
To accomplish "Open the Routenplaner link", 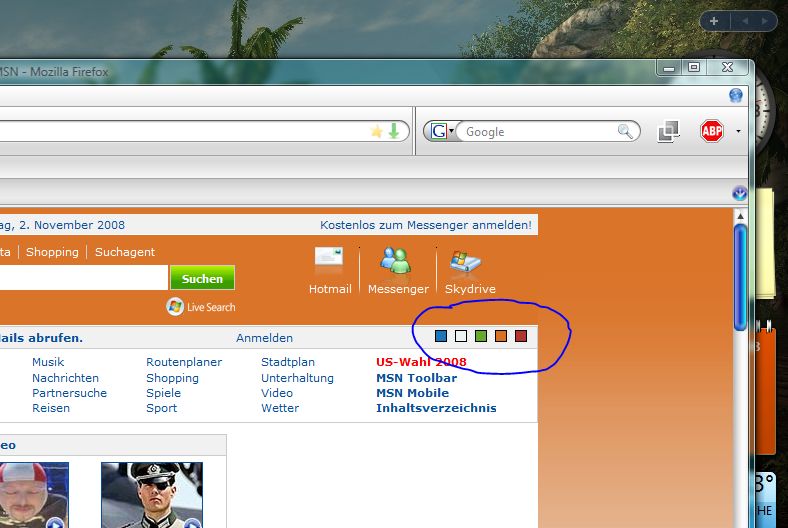I will (184, 362).
